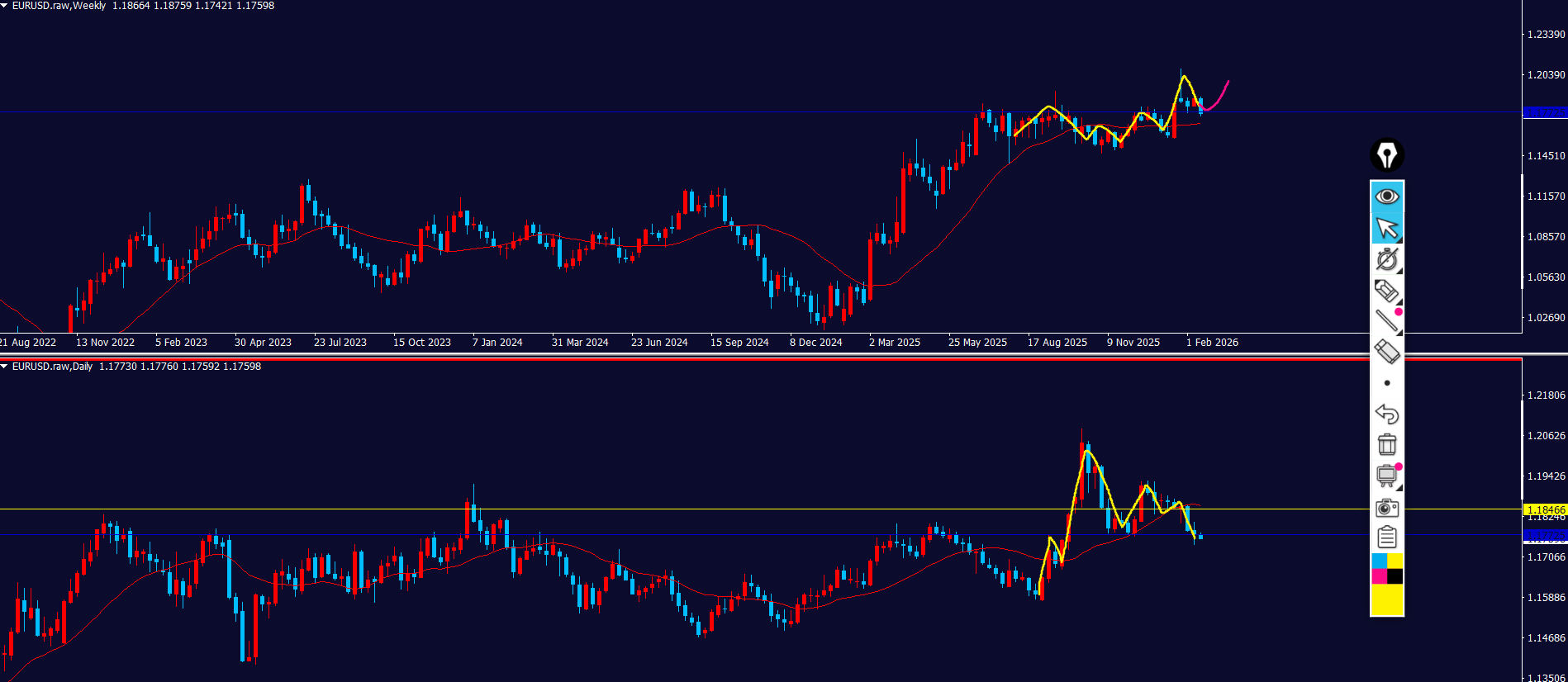Take a screenshot with camera icon
This screenshot has height=682, width=1568.
(x=1387, y=508)
